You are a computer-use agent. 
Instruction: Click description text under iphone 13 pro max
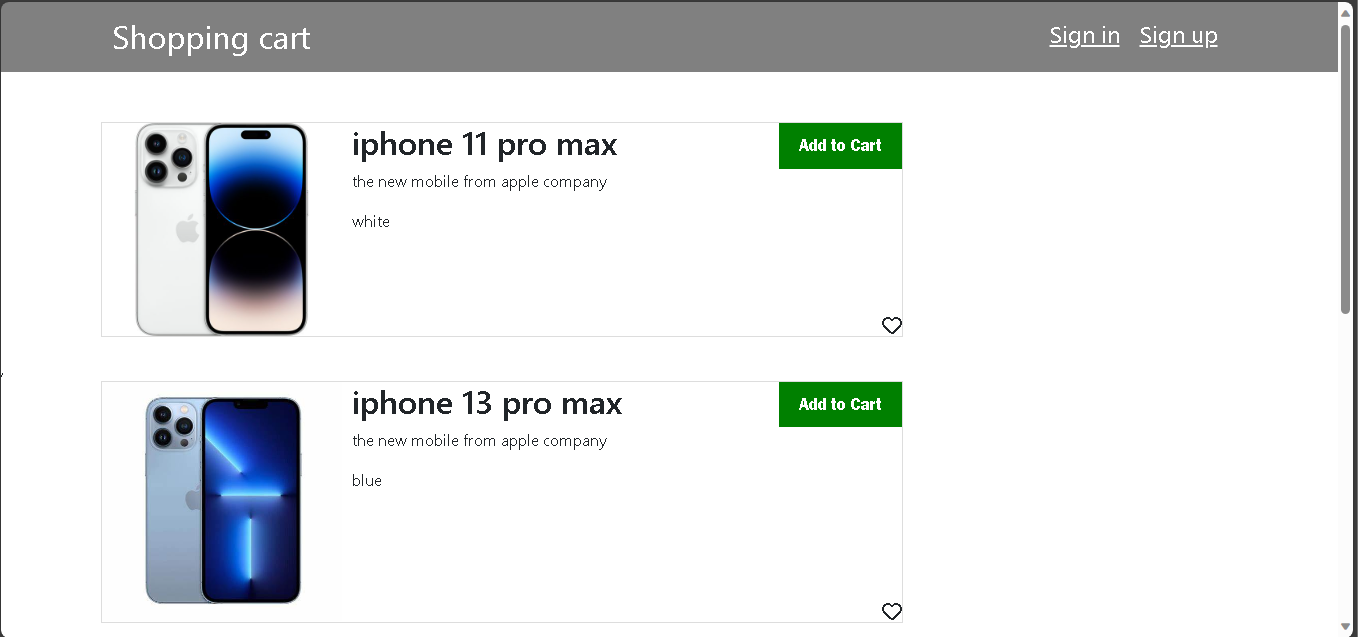coord(479,441)
